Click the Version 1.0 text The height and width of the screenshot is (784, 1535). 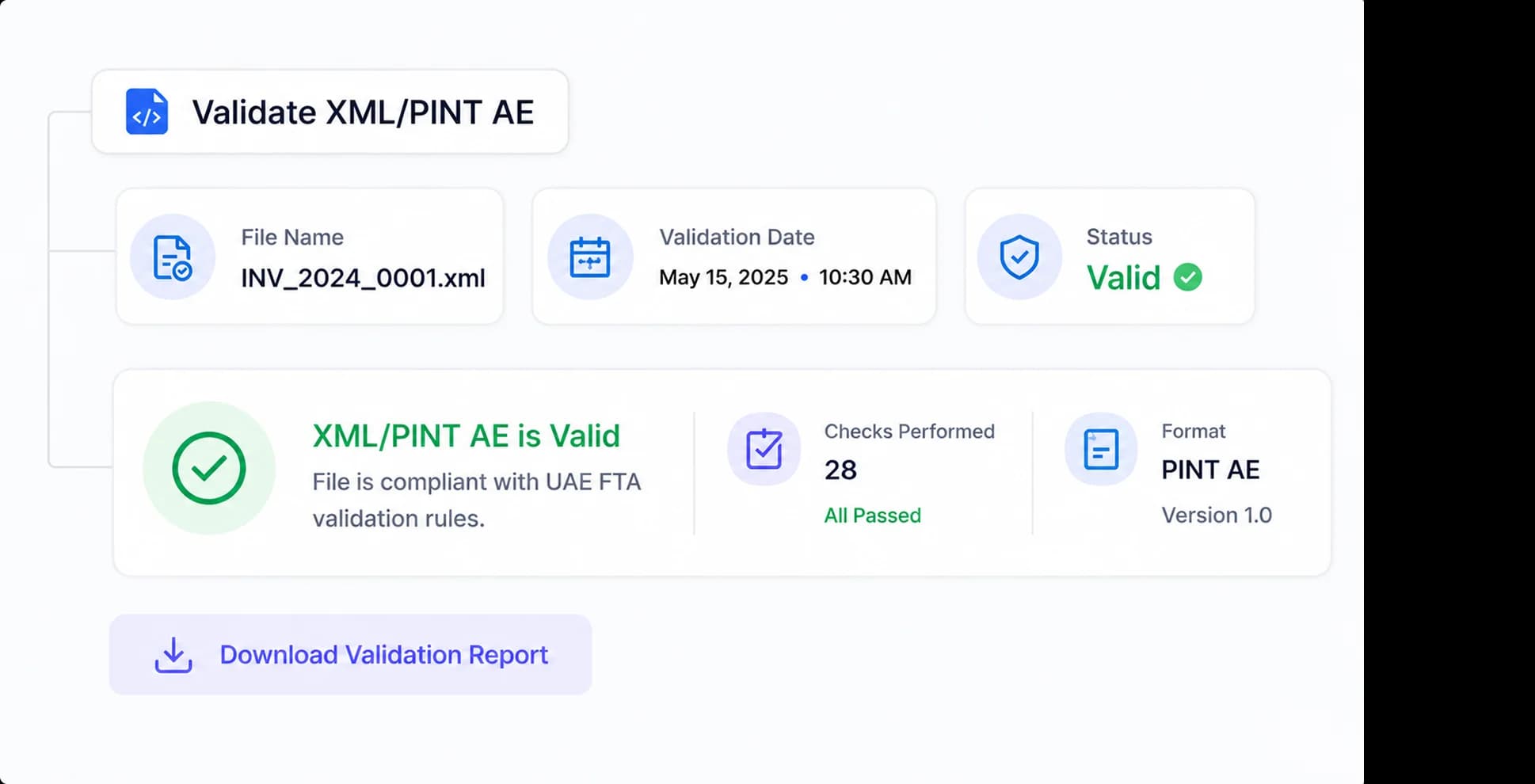[x=1217, y=516]
